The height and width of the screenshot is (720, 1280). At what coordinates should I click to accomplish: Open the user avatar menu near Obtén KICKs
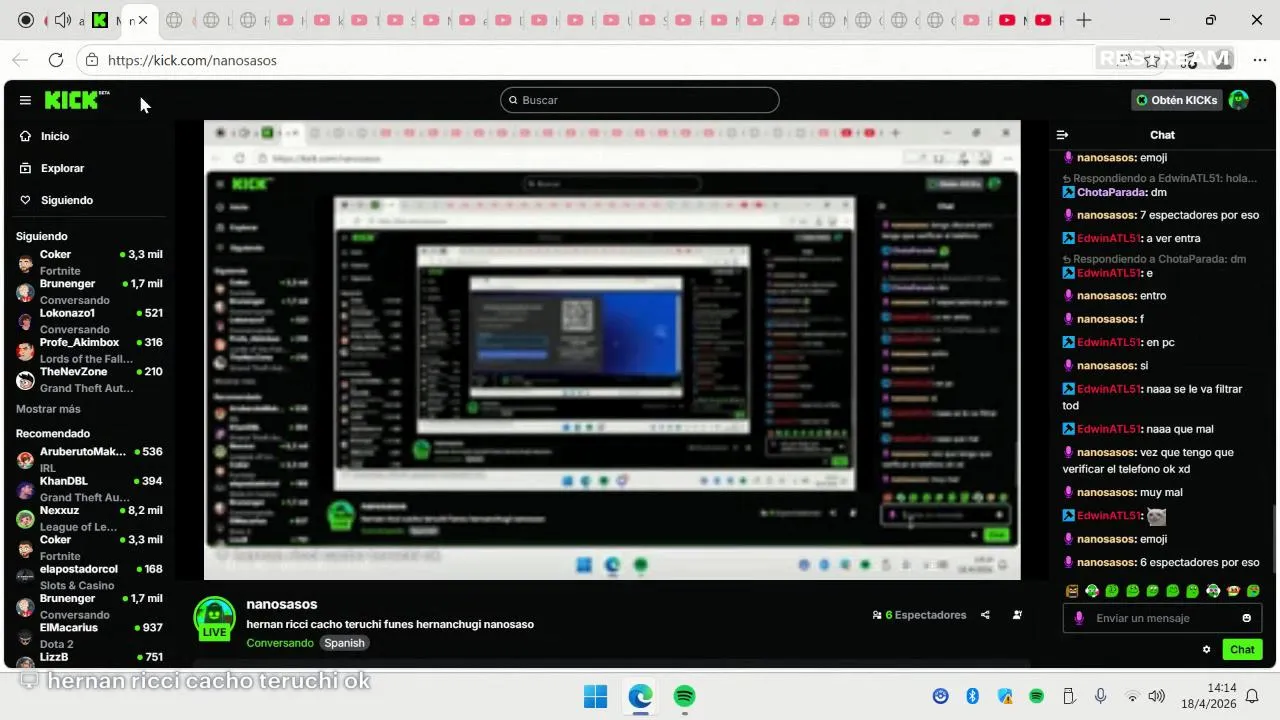coord(1239,100)
